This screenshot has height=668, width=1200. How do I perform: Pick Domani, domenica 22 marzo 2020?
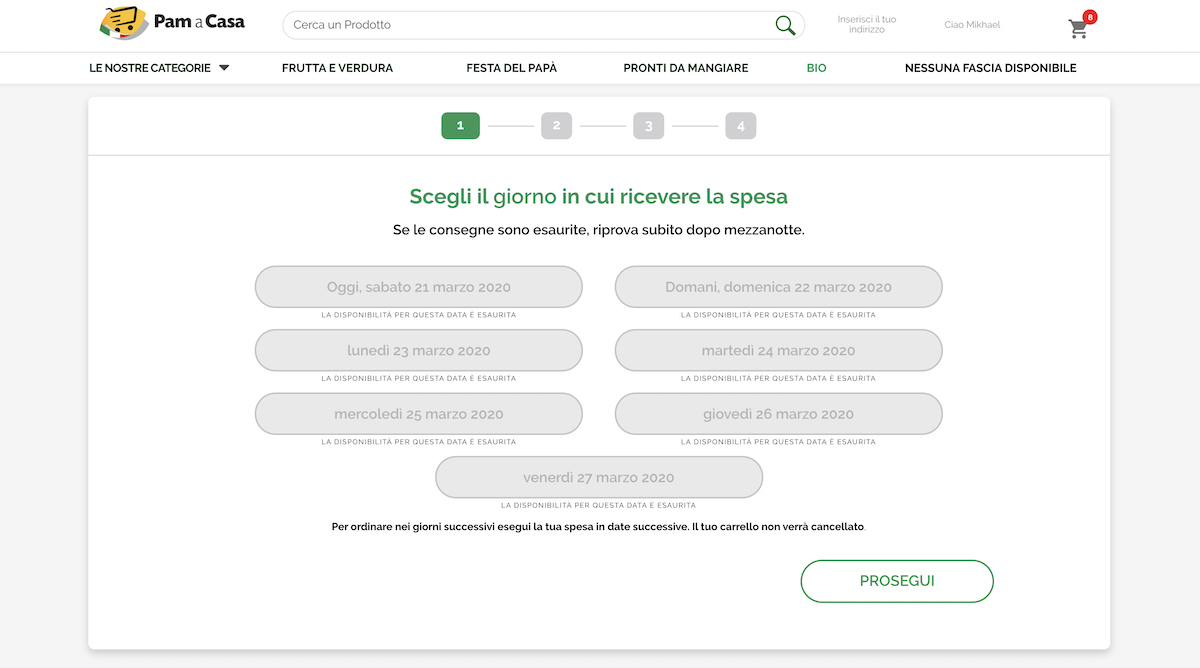coord(778,287)
